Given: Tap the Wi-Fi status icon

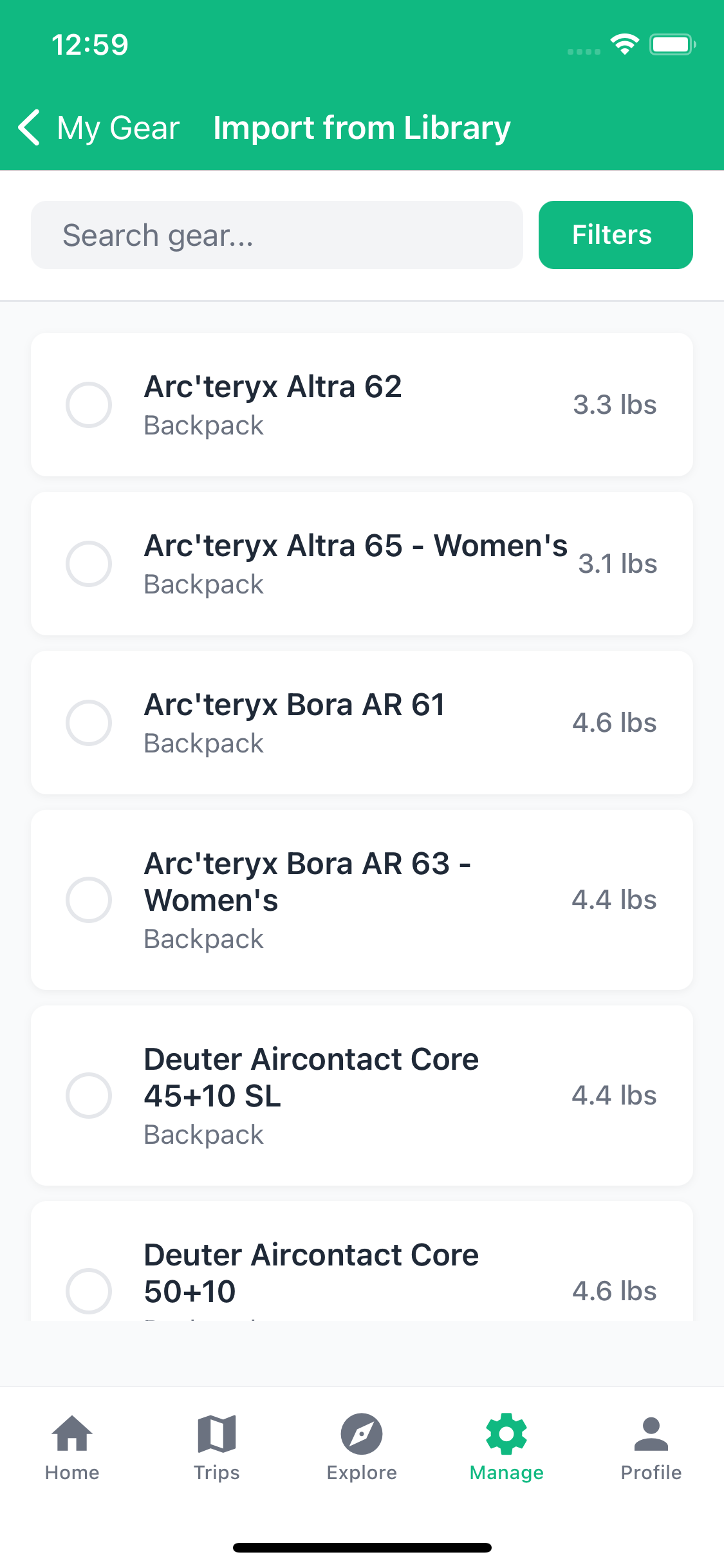Looking at the screenshot, I should point(624,44).
